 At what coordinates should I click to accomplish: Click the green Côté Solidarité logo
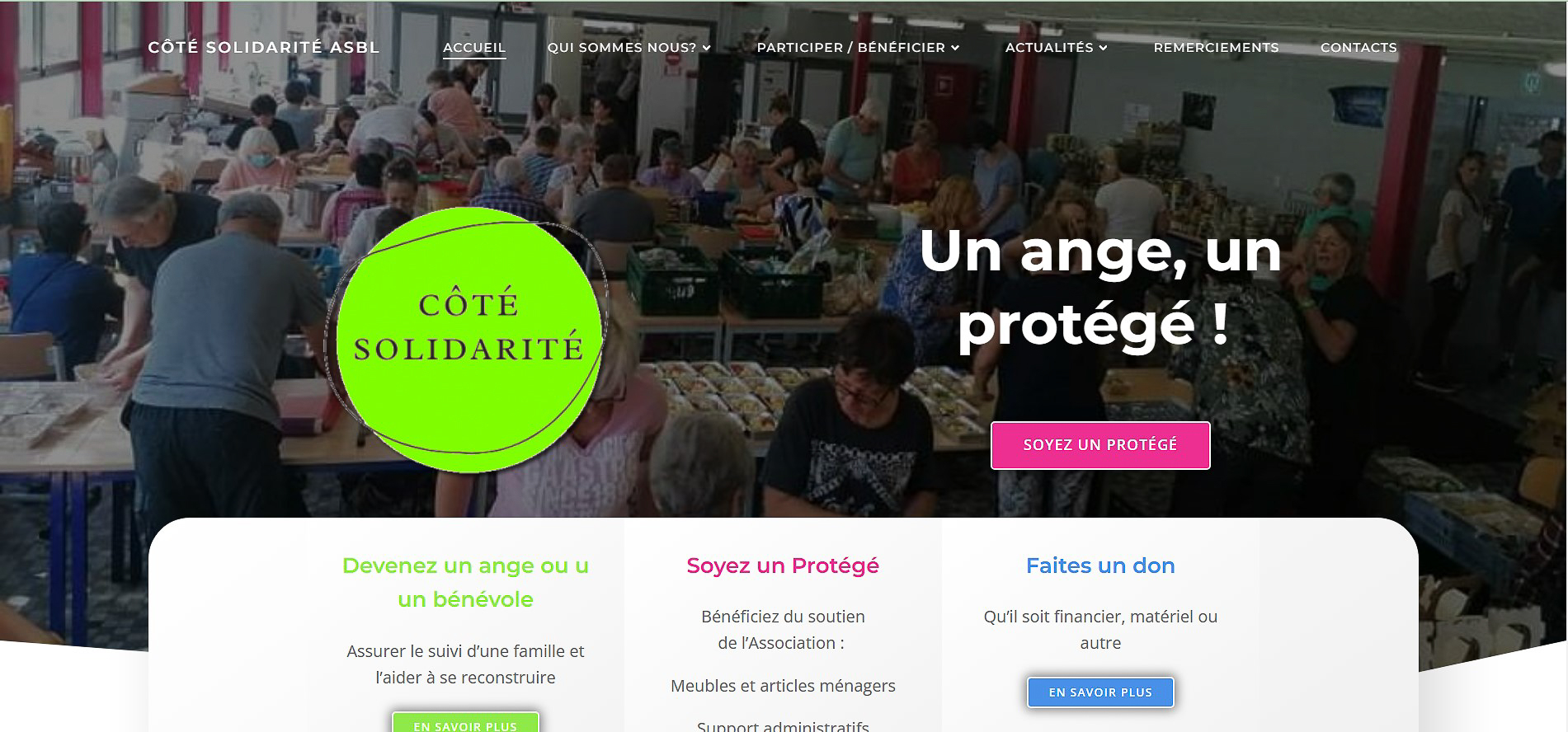[468, 340]
